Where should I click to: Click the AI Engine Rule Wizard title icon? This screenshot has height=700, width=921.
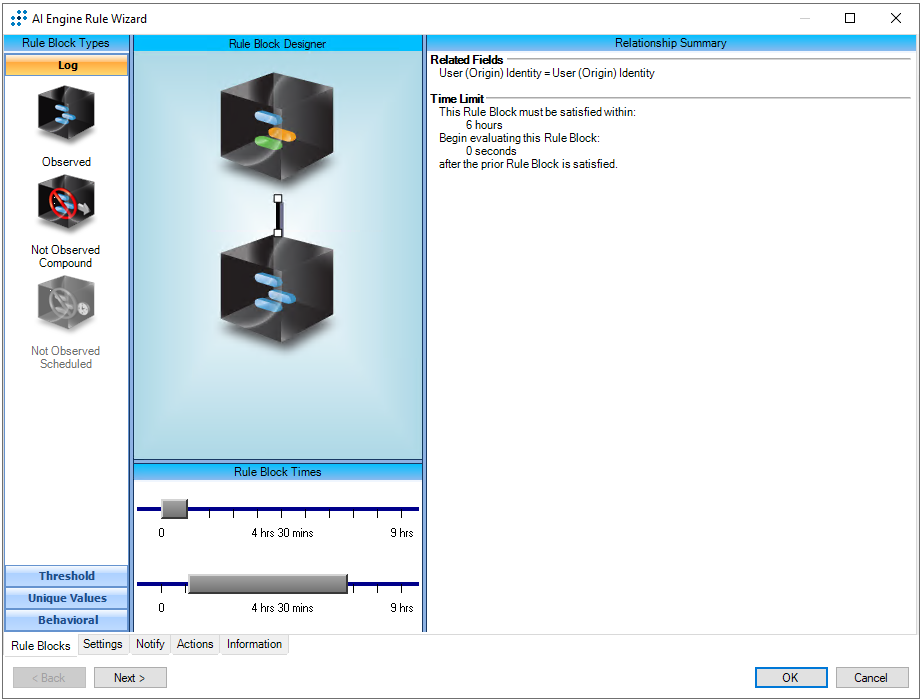pos(19,18)
